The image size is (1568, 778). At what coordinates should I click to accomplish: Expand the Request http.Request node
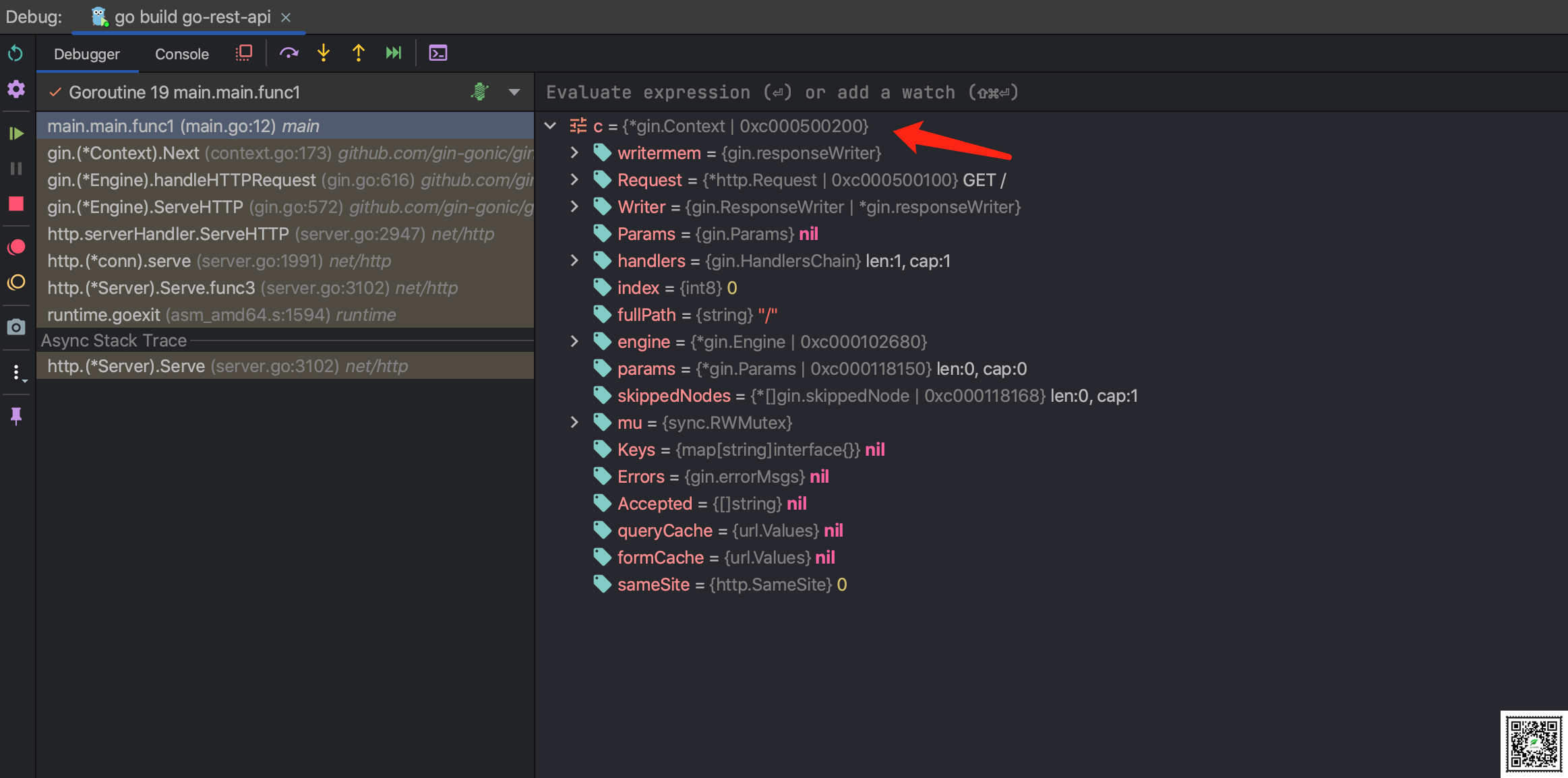tap(574, 179)
